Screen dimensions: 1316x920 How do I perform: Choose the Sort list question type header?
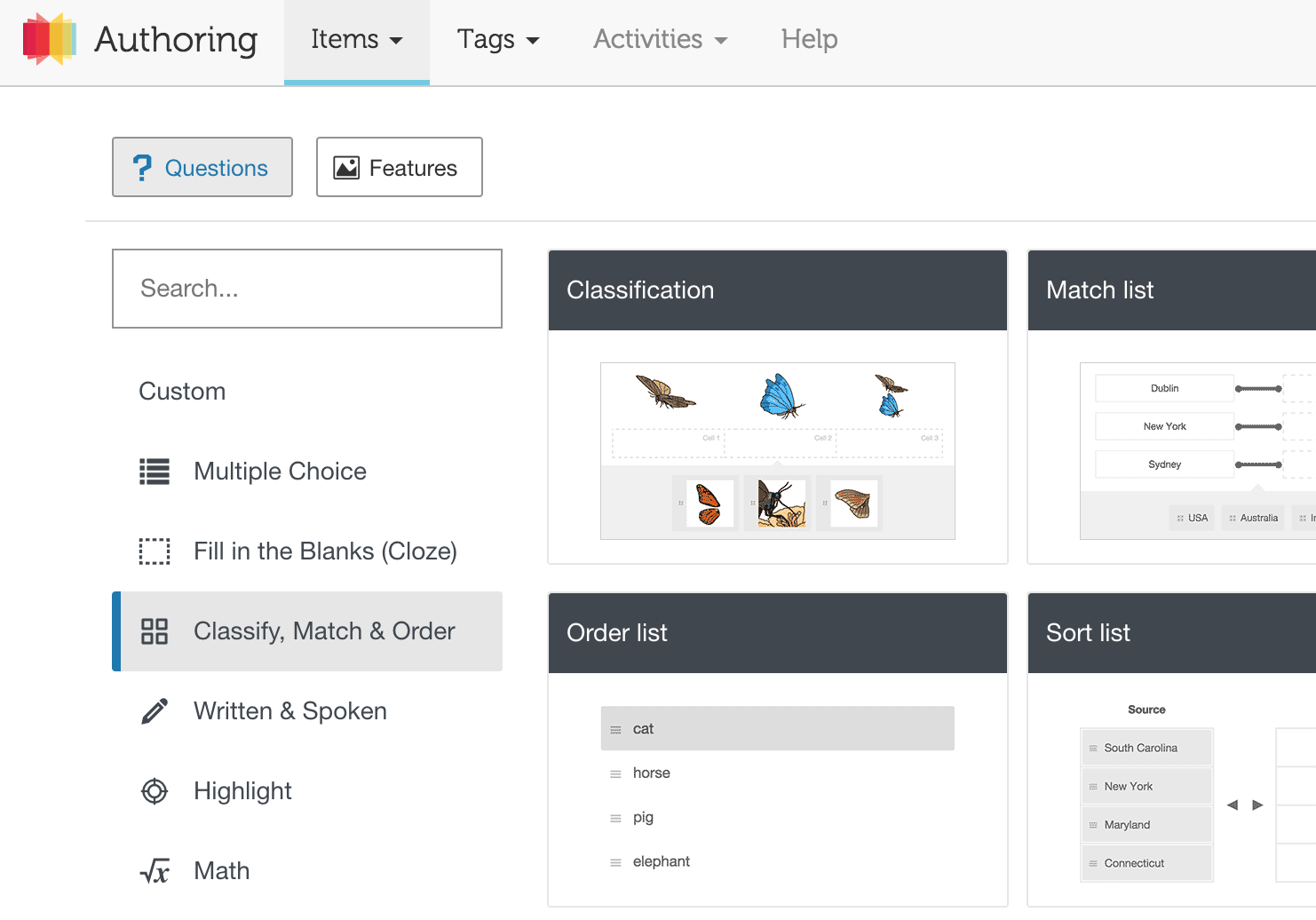point(1172,633)
